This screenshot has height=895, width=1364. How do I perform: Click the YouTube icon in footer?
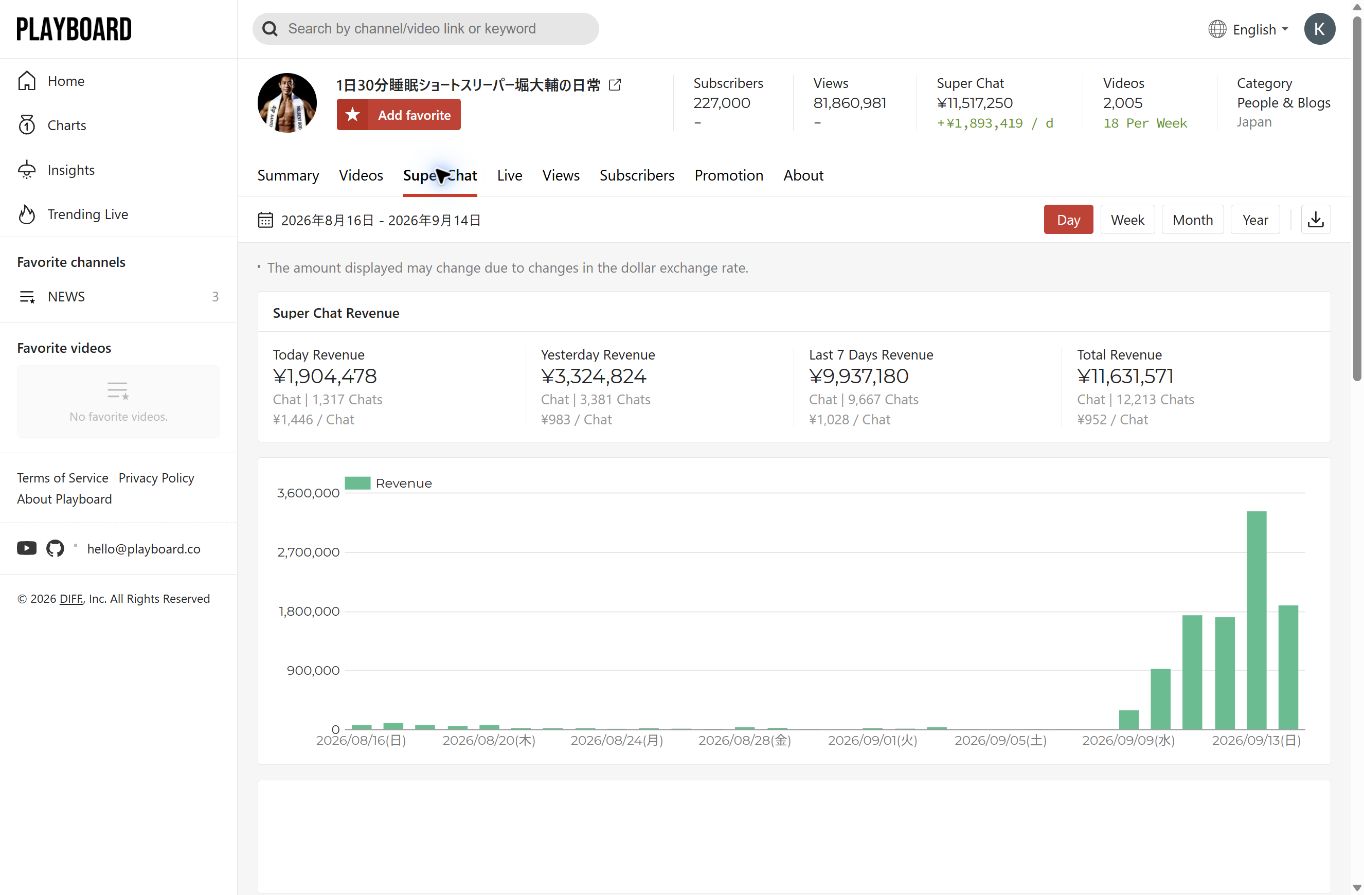point(27,548)
